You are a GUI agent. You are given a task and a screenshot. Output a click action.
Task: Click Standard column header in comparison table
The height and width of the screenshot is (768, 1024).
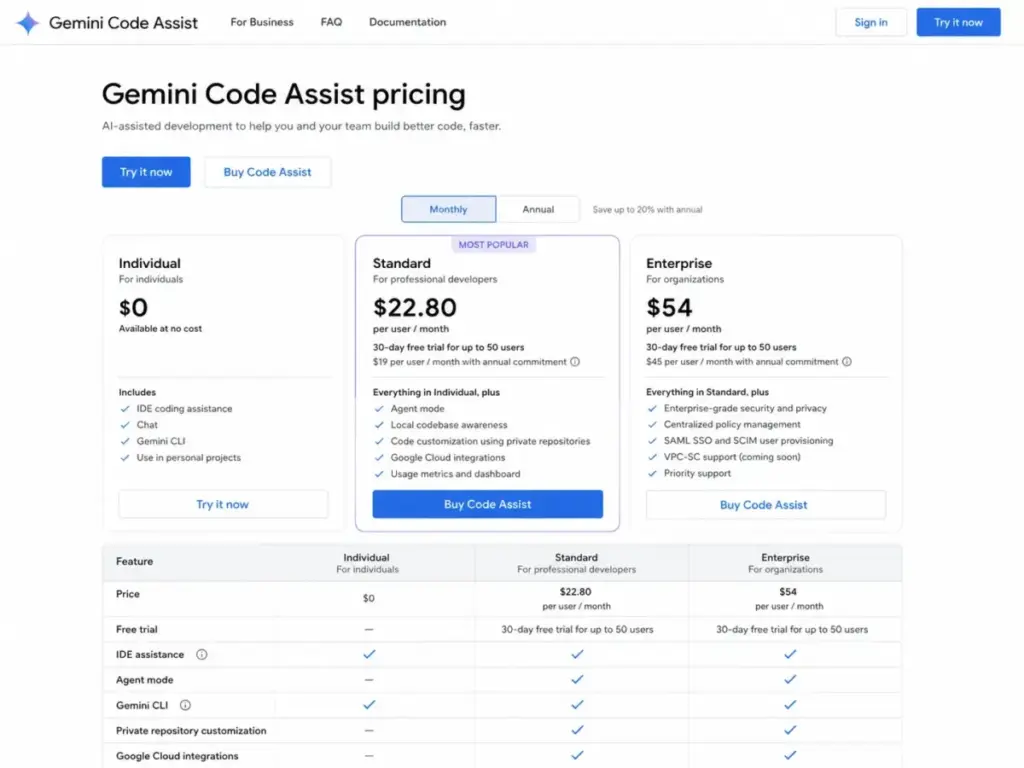point(577,563)
